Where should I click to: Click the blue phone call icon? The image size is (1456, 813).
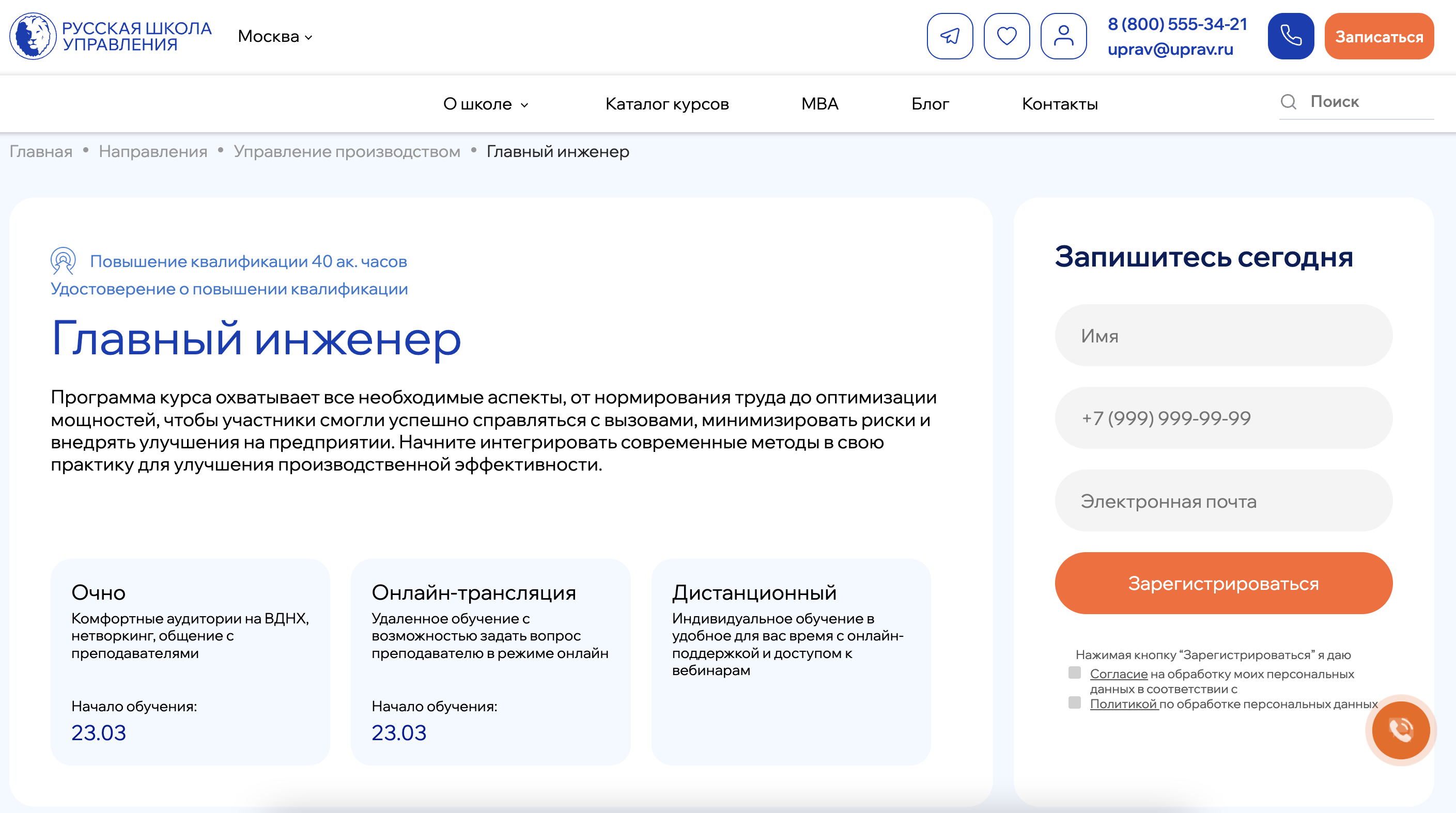tap(1290, 36)
